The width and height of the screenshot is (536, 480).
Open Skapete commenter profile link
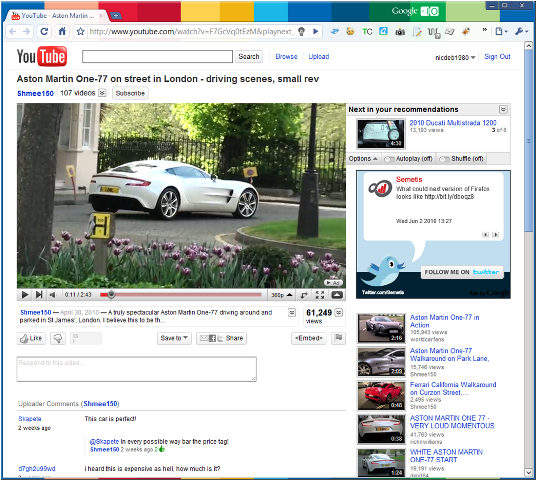coord(30,419)
